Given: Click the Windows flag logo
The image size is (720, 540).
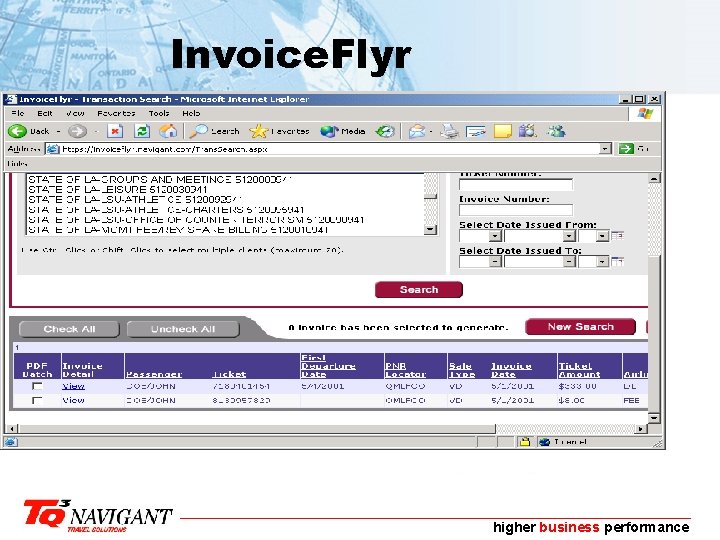Looking at the screenshot, I should click(x=645, y=113).
